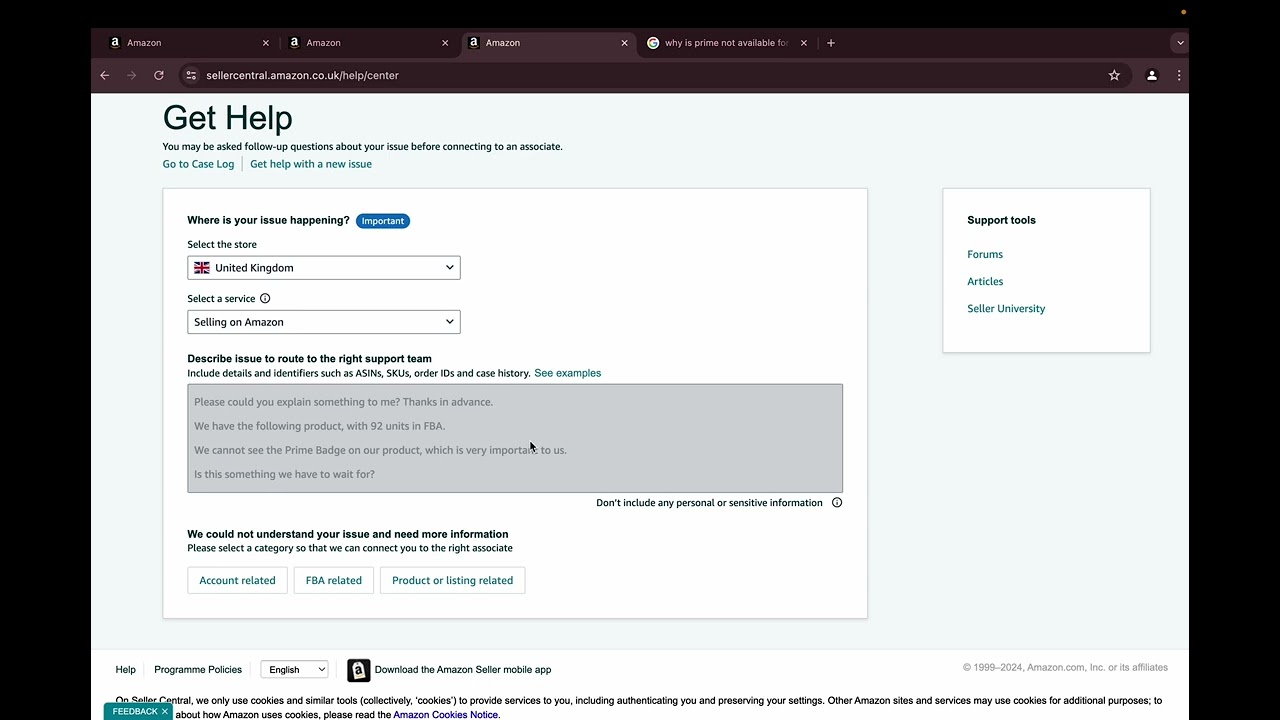Screen dimensions: 1280x720
Task: Close the Google 'why is prime not available' tab
Action: (x=804, y=43)
